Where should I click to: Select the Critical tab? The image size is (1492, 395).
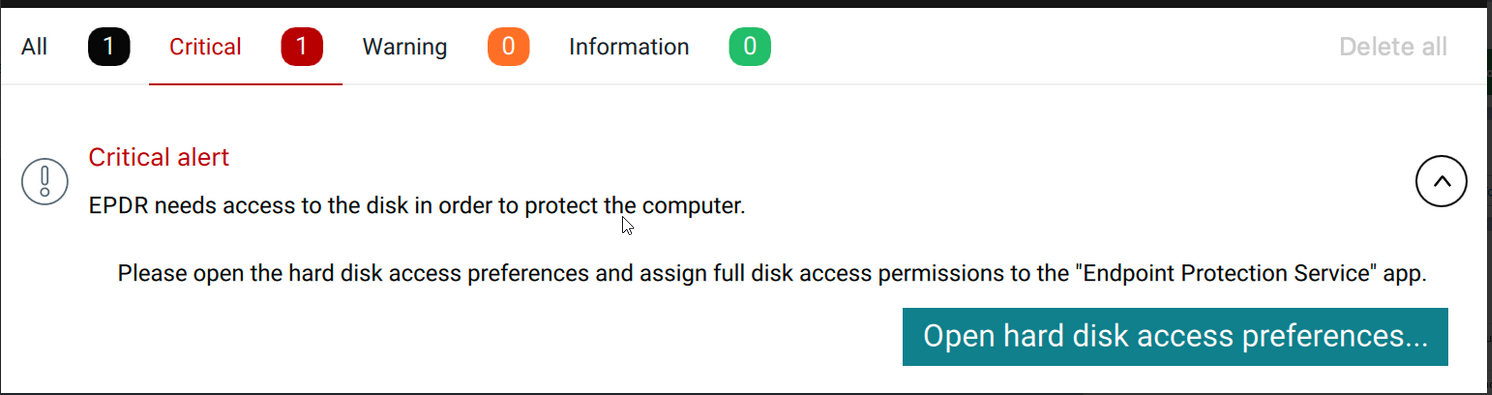coord(205,47)
